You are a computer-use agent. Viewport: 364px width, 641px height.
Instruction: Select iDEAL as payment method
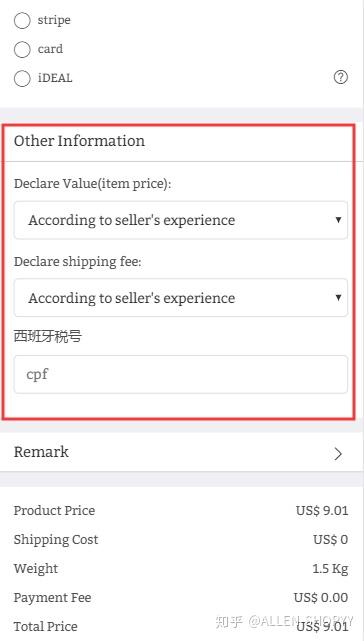tap(22, 78)
